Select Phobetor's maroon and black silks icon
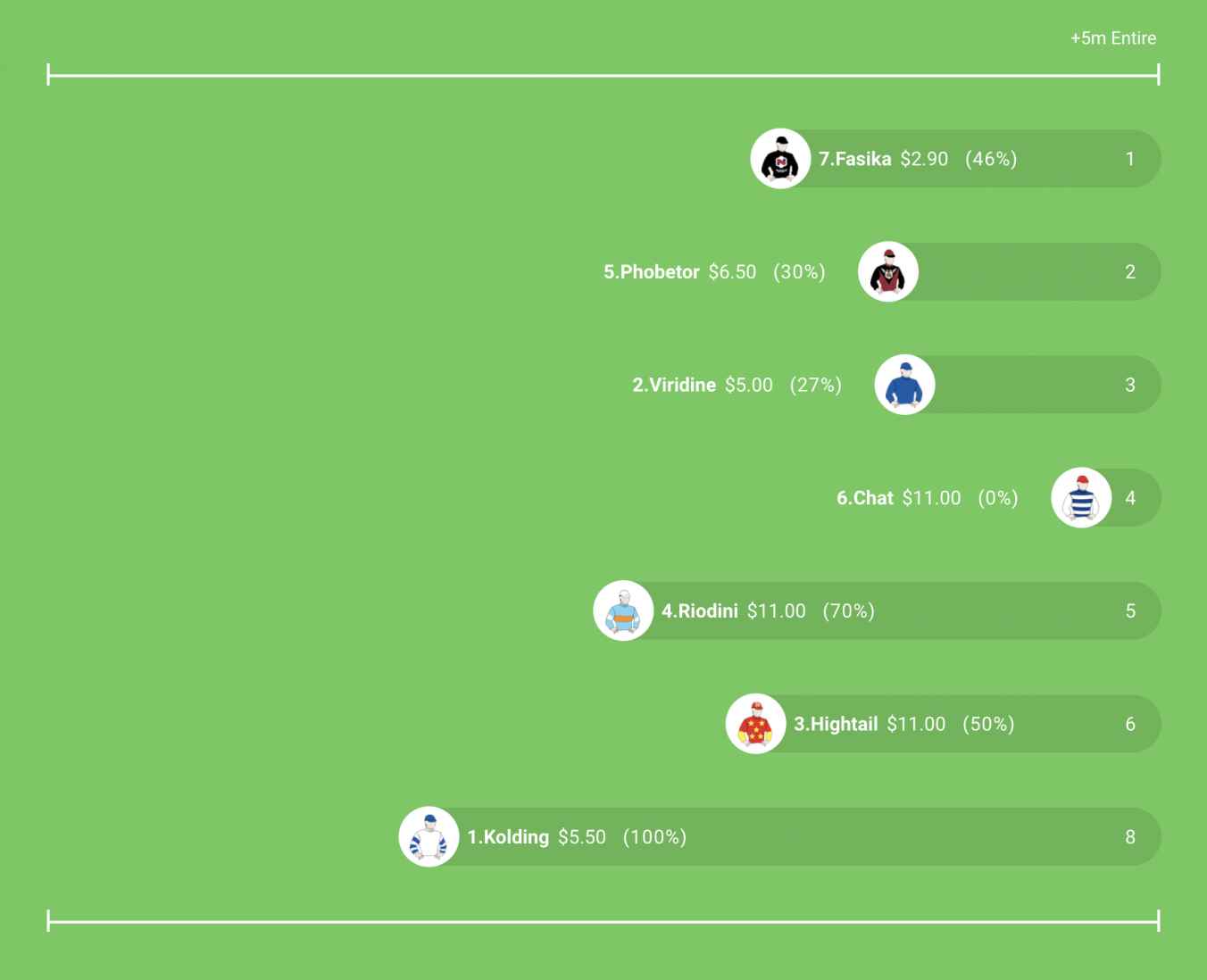The image size is (1207, 980). tap(888, 271)
